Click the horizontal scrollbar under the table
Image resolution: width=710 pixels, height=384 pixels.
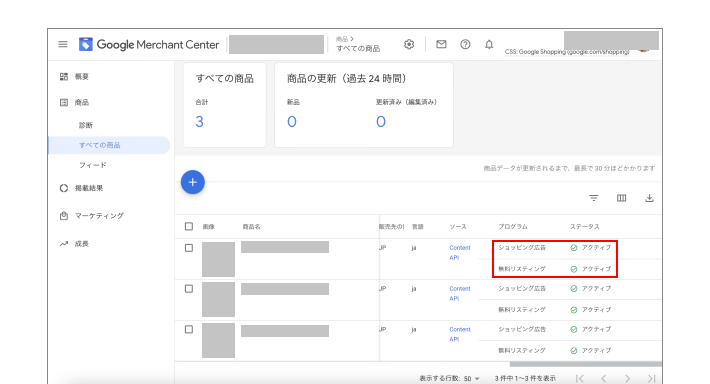585,364
